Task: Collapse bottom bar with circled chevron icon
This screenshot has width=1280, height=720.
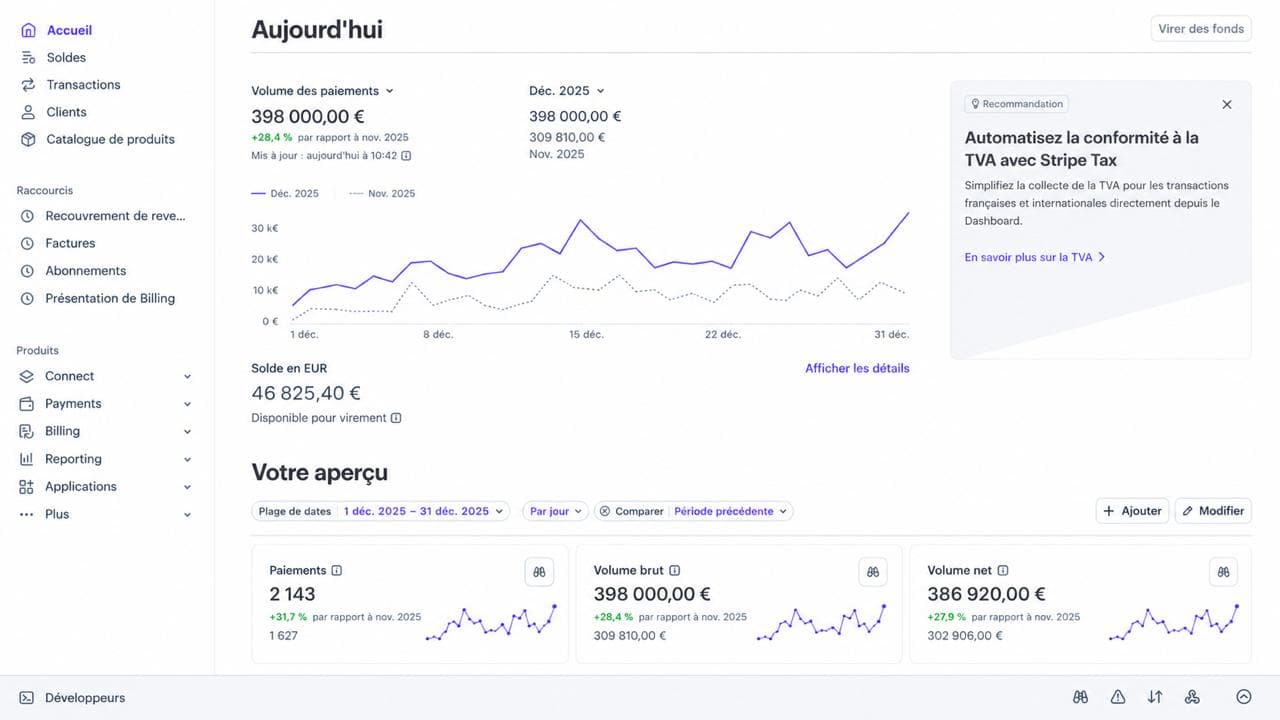Action: [x=1244, y=698]
